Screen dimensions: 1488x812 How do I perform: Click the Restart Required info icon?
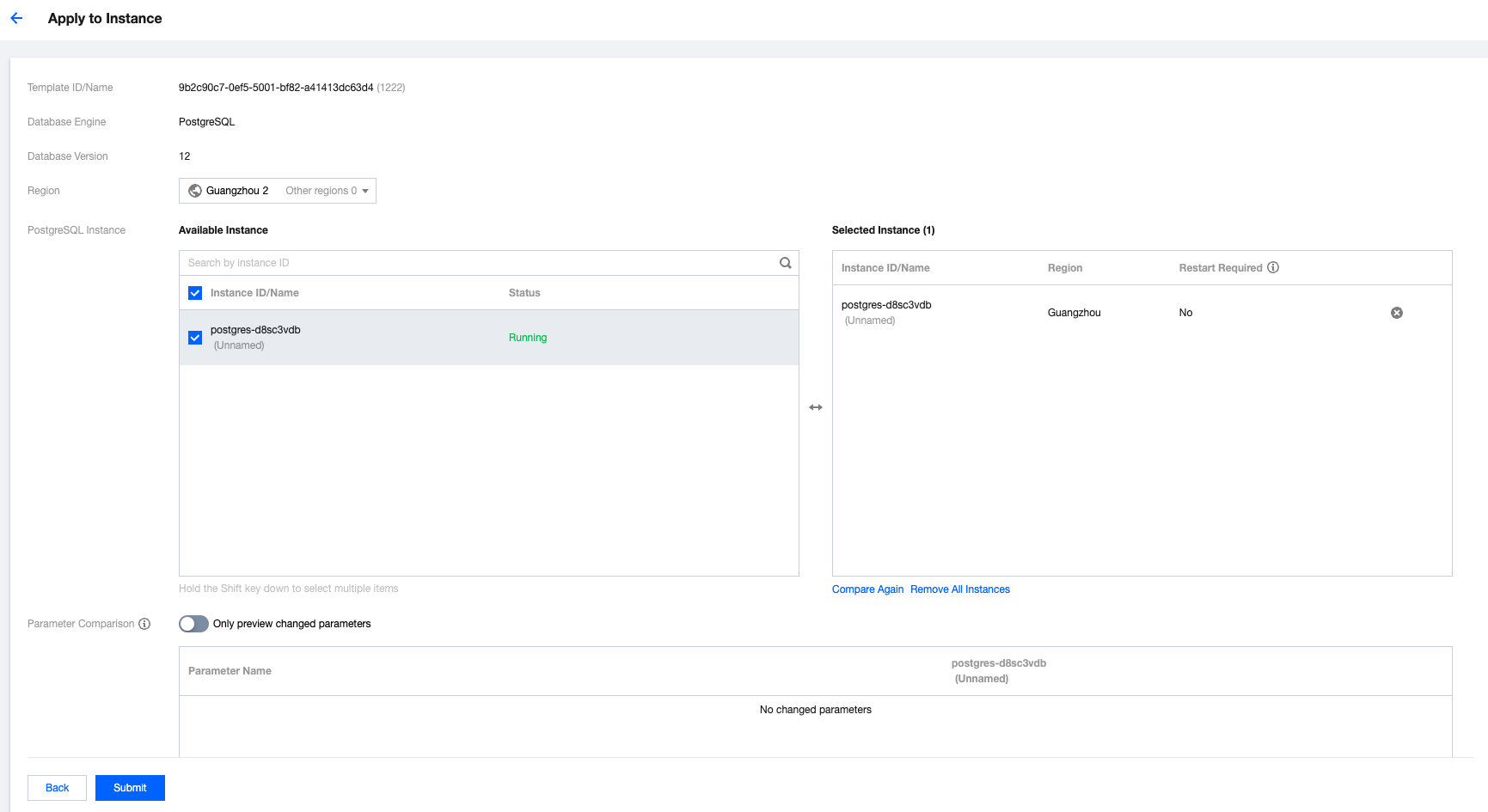1273,267
